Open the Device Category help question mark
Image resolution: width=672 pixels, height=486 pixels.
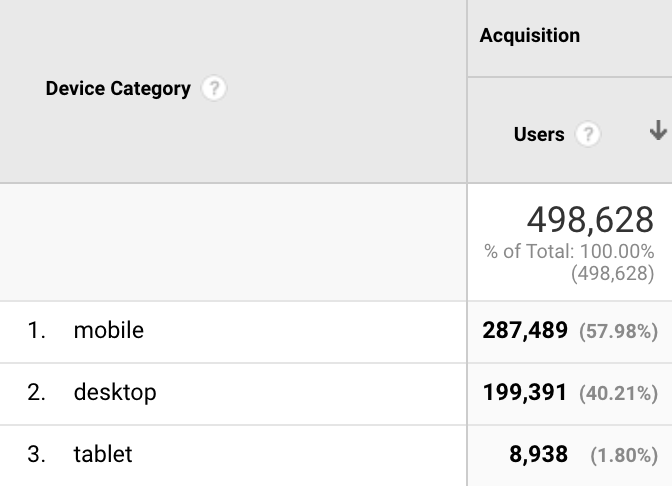(x=214, y=88)
